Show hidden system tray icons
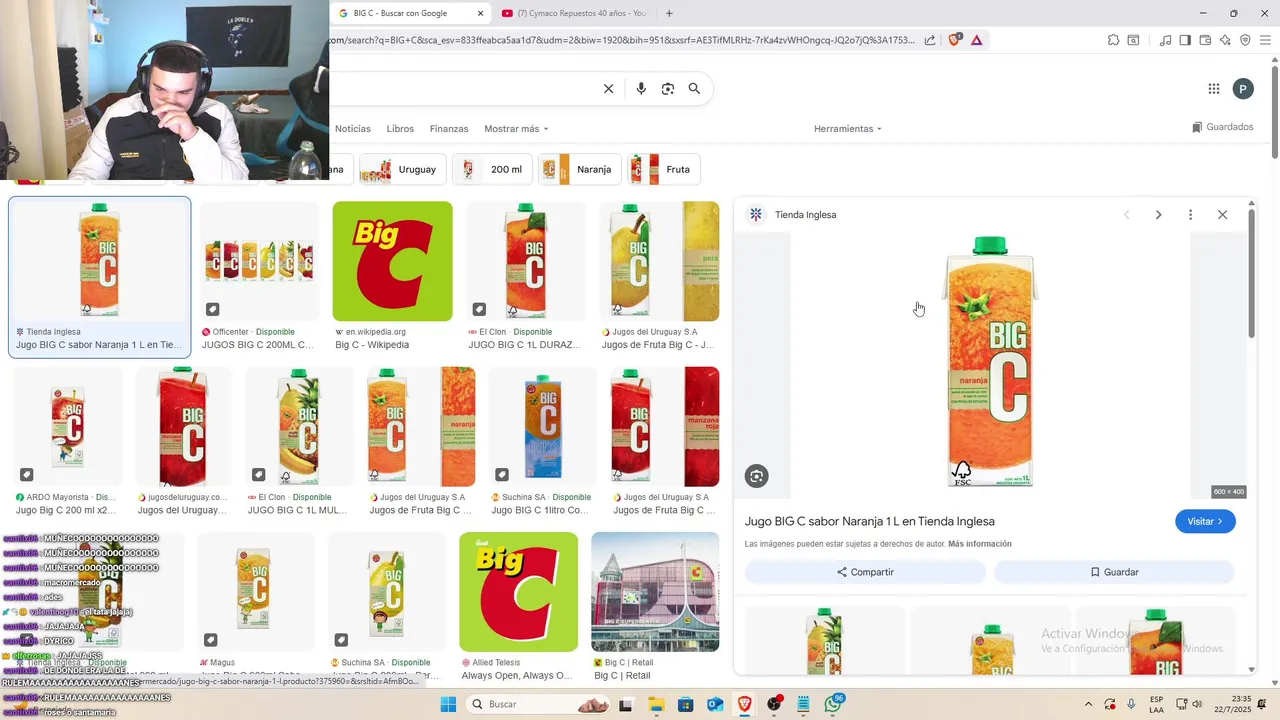1280x720 pixels. click(1089, 705)
